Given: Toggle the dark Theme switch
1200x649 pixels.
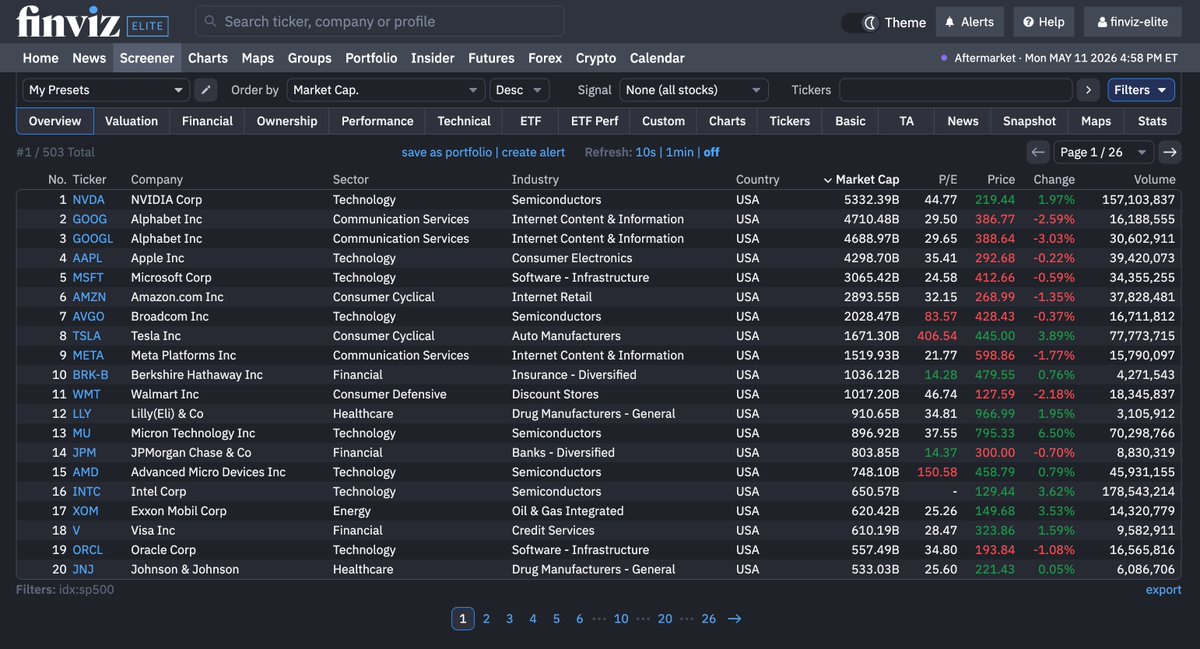Looking at the screenshot, I should tap(859, 22).
